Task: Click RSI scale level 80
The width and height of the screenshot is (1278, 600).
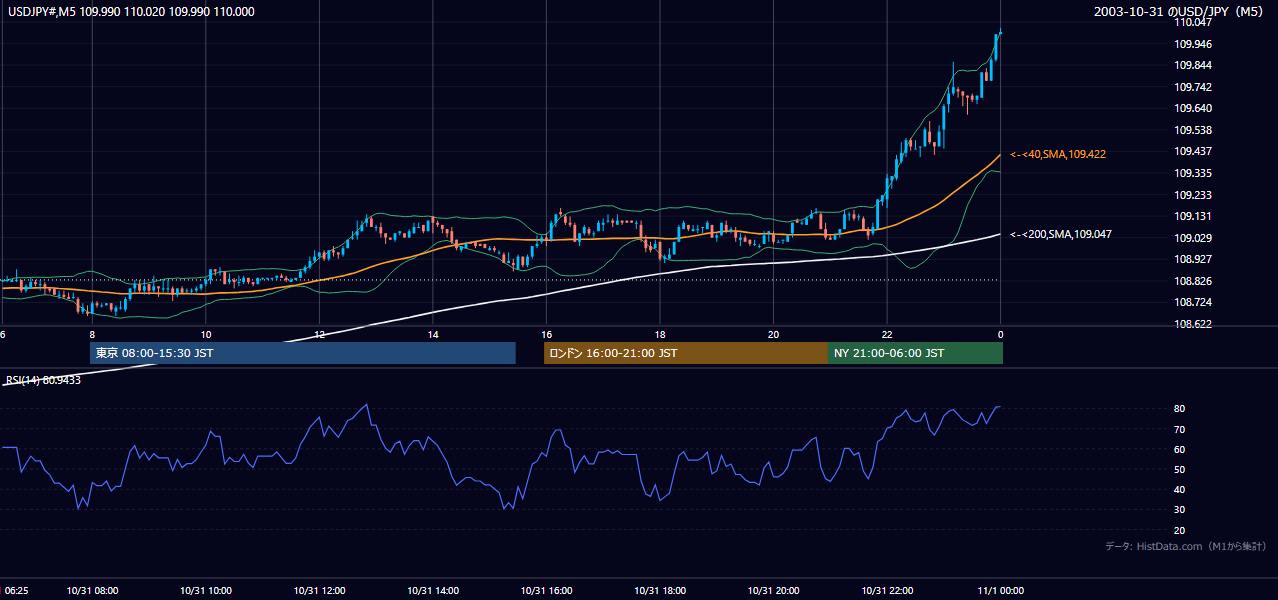Action: (1180, 409)
